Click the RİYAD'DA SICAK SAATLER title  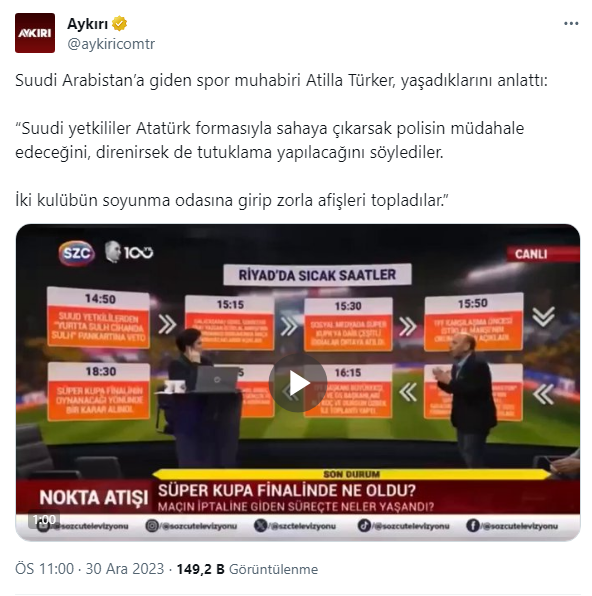pos(317,275)
